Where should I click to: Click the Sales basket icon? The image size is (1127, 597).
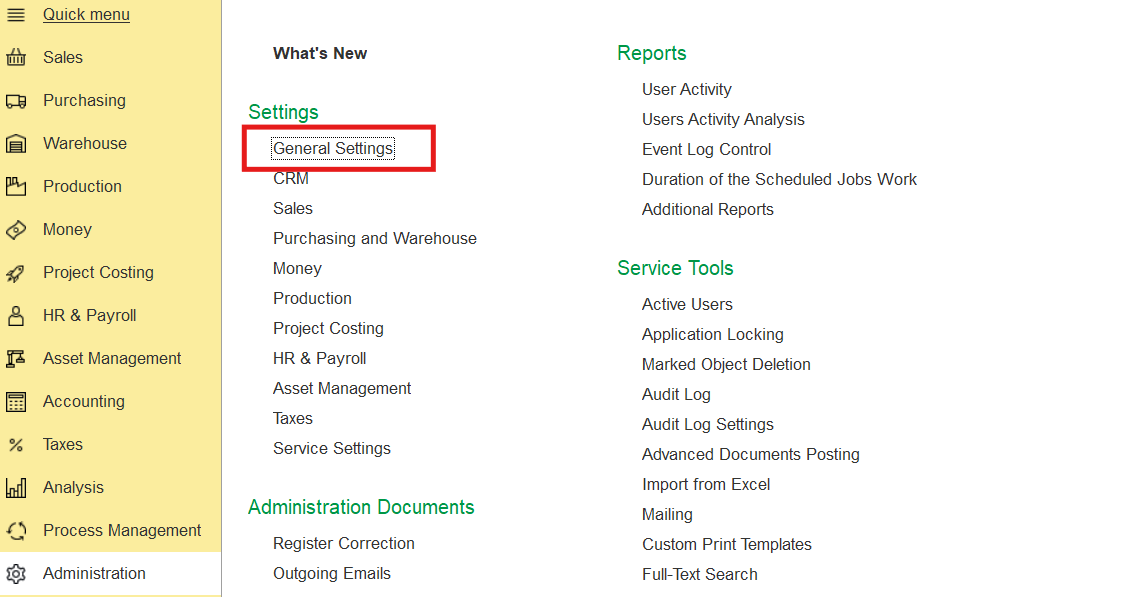coord(16,58)
